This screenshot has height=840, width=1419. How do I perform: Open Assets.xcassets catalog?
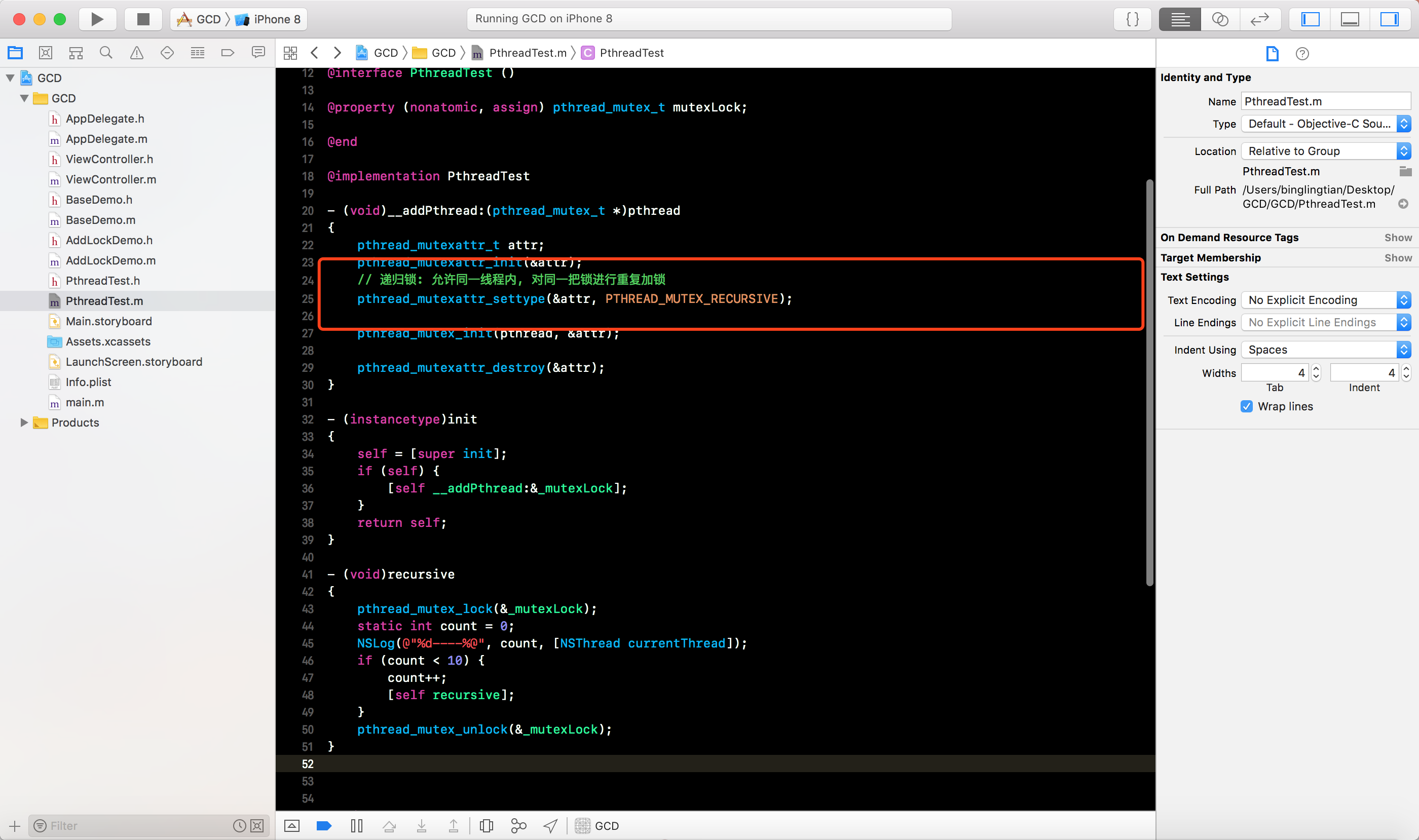pyautogui.click(x=107, y=341)
